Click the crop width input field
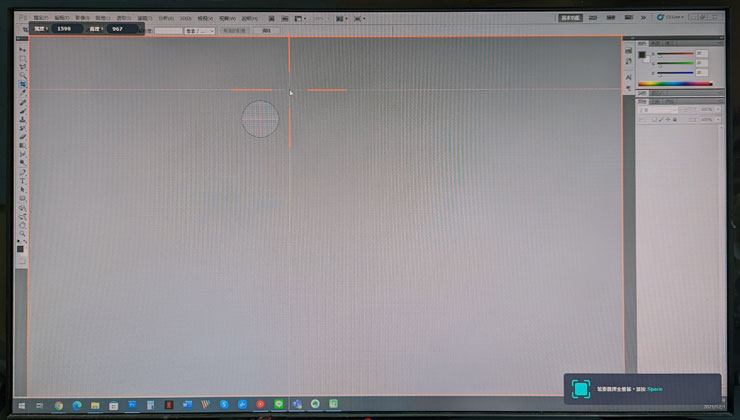This screenshot has height=420, width=740. pos(62,29)
